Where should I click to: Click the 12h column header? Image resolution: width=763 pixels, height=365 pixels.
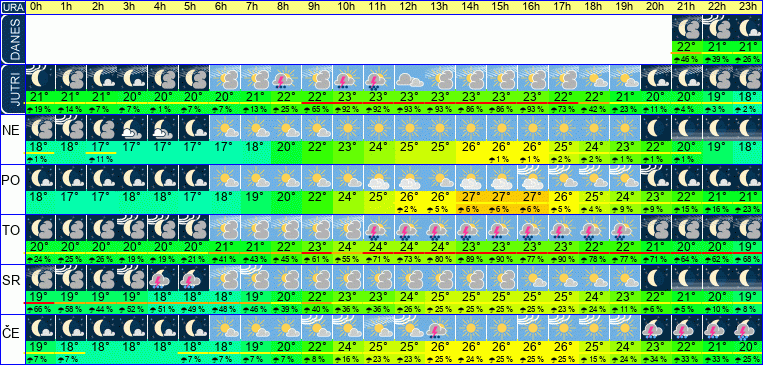[x=409, y=7]
